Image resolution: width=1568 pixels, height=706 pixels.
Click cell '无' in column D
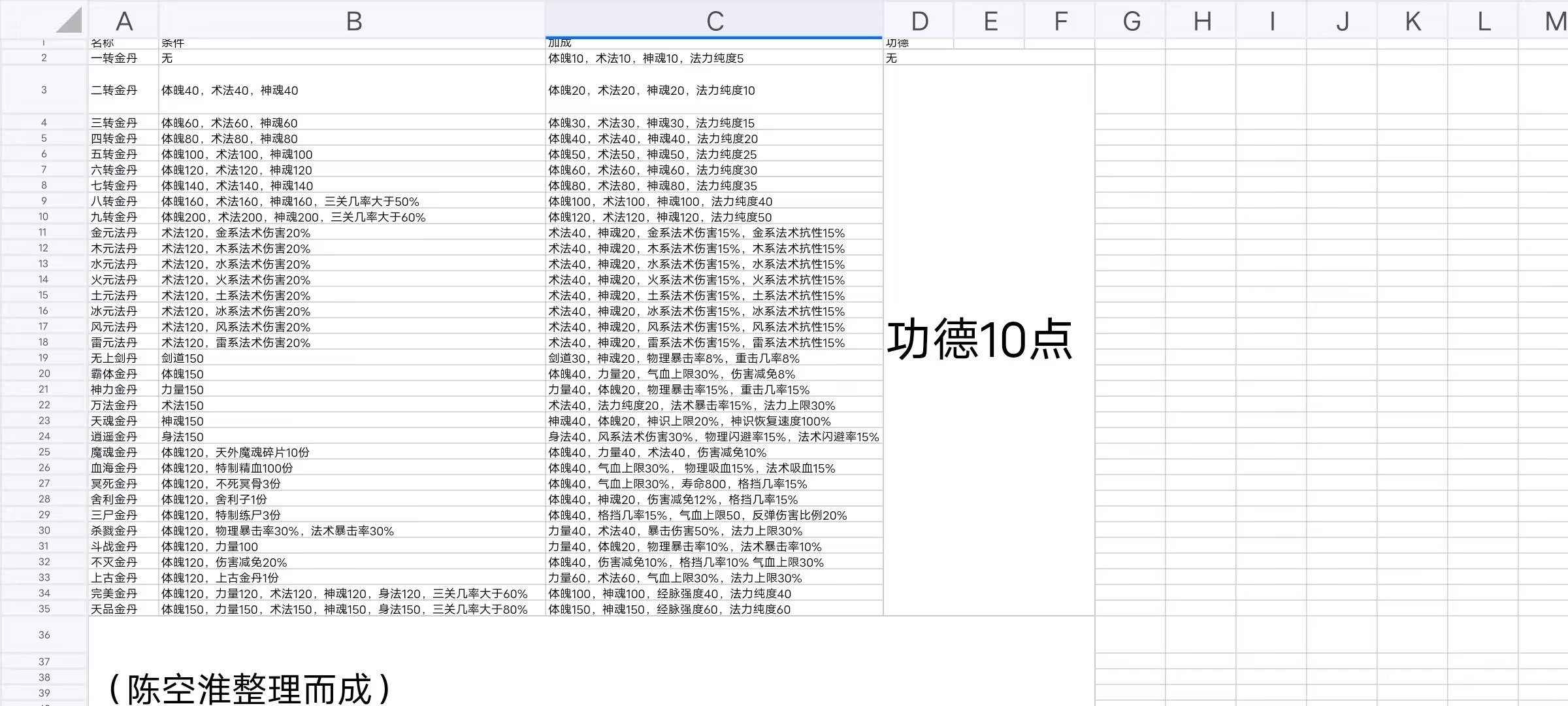[989, 58]
